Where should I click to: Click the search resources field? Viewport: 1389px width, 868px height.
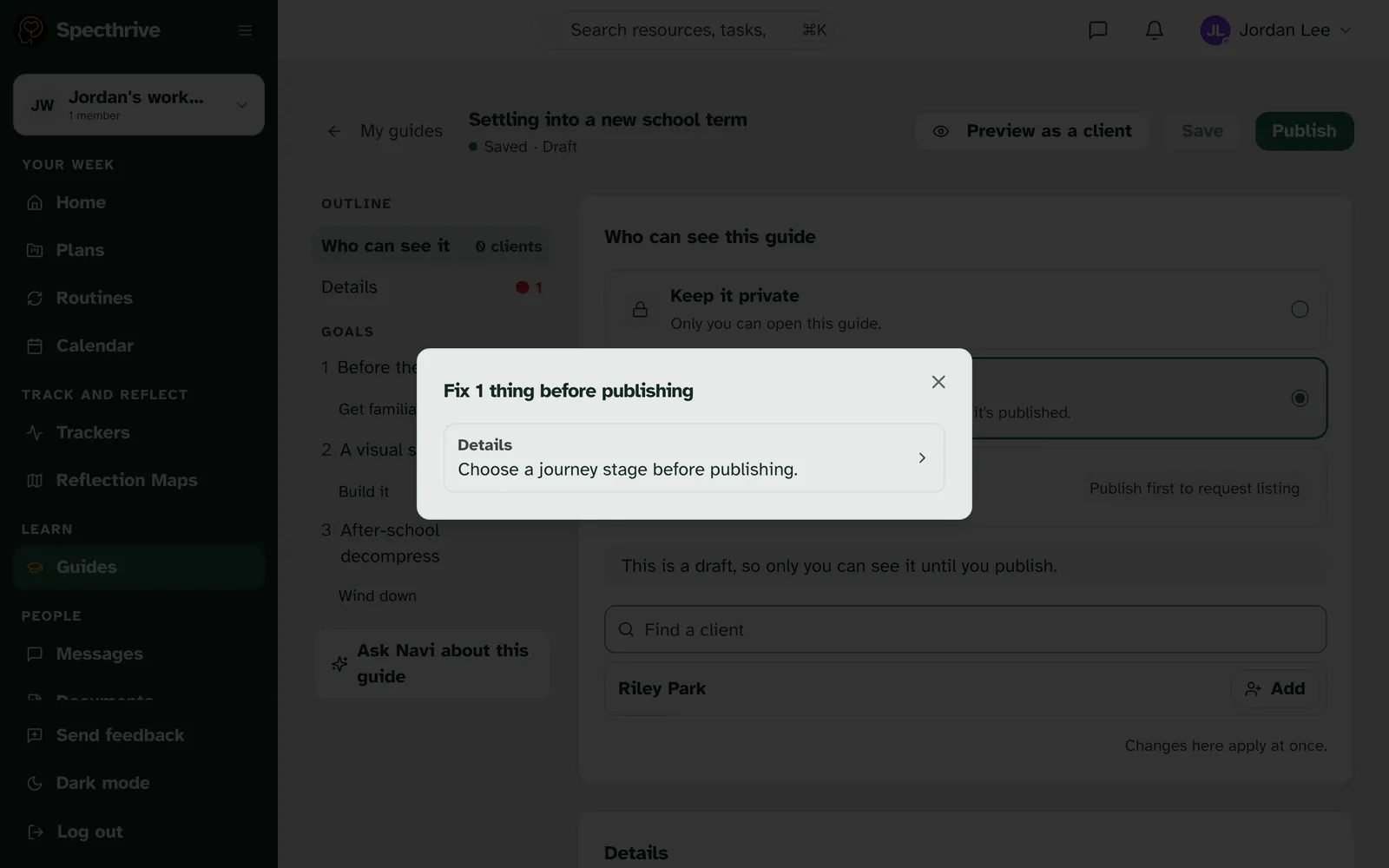click(686, 30)
